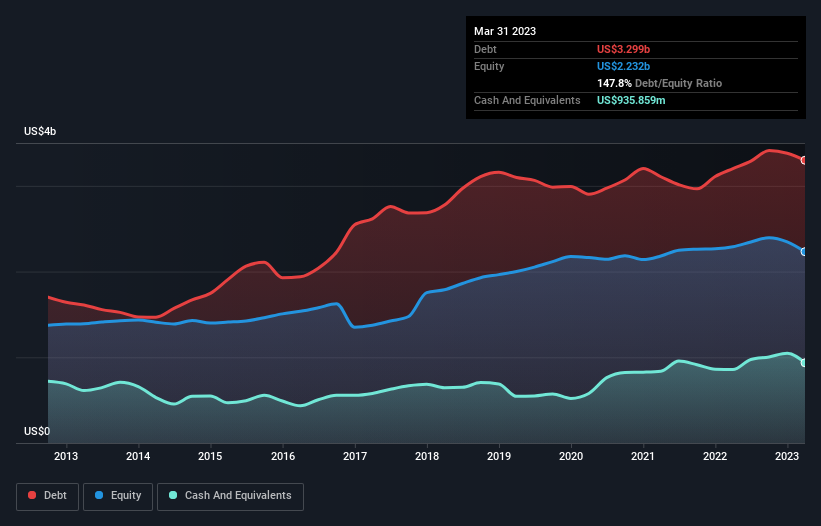Click the red dot in Debt legend
The height and width of the screenshot is (526, 821).
pyautogui.click(x=32, y=495)
